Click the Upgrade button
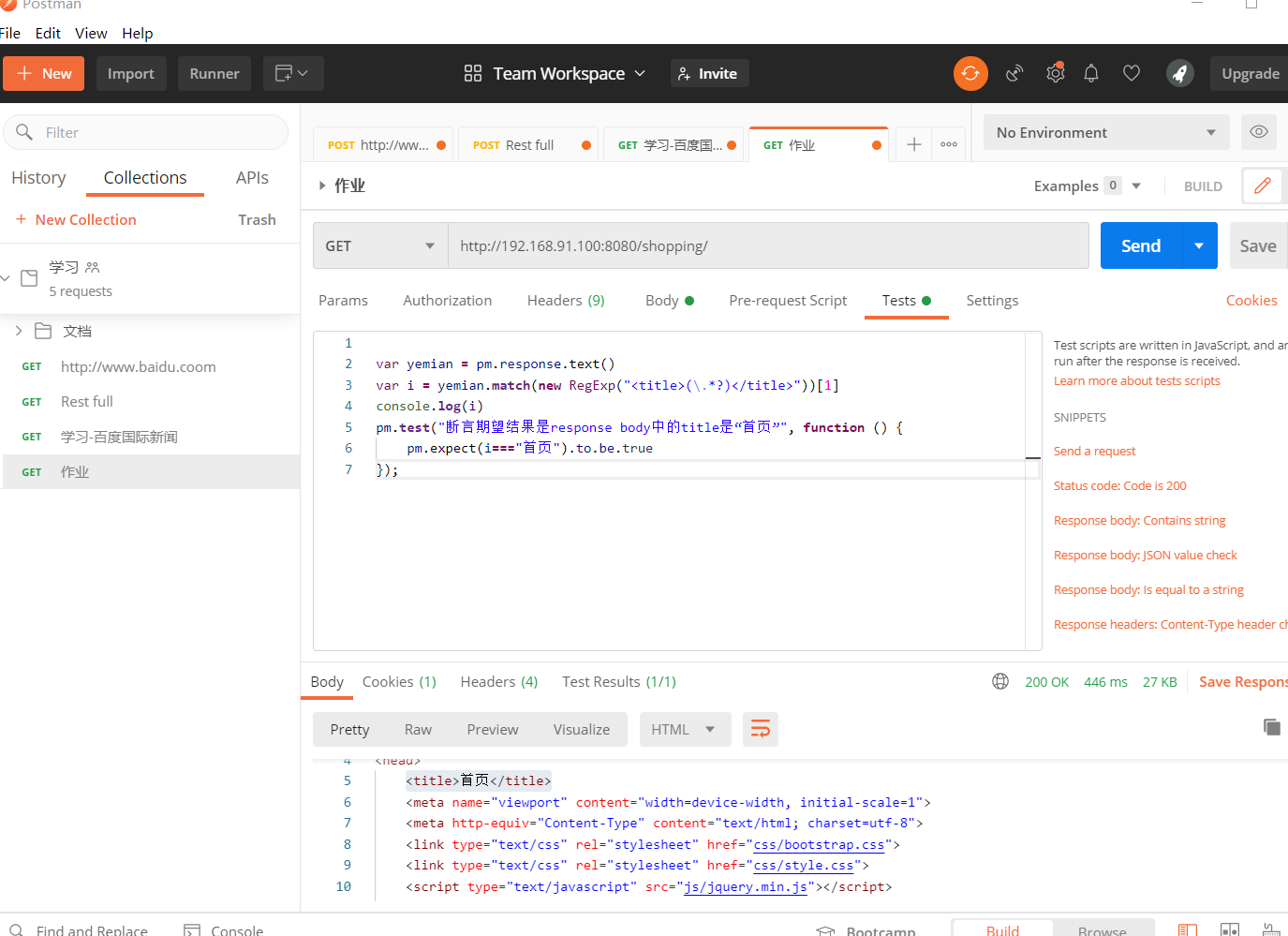 click(1250, 73)
